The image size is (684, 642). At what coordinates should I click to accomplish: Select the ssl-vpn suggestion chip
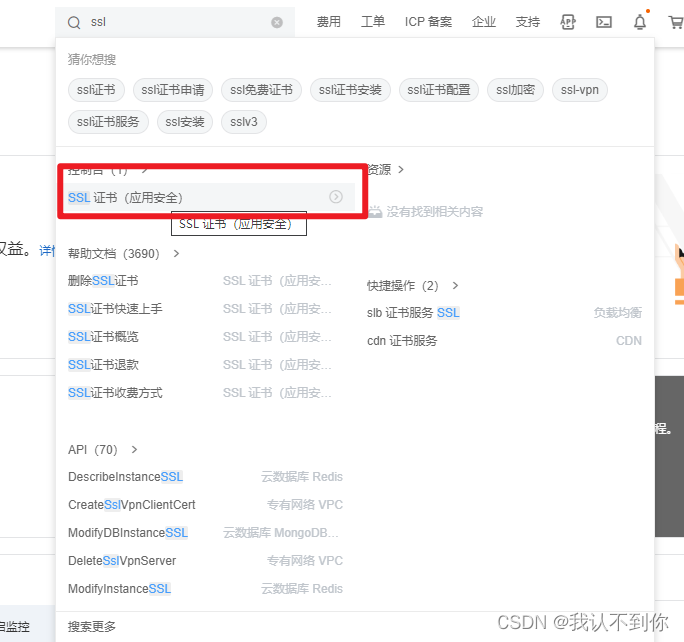[580, 90]
